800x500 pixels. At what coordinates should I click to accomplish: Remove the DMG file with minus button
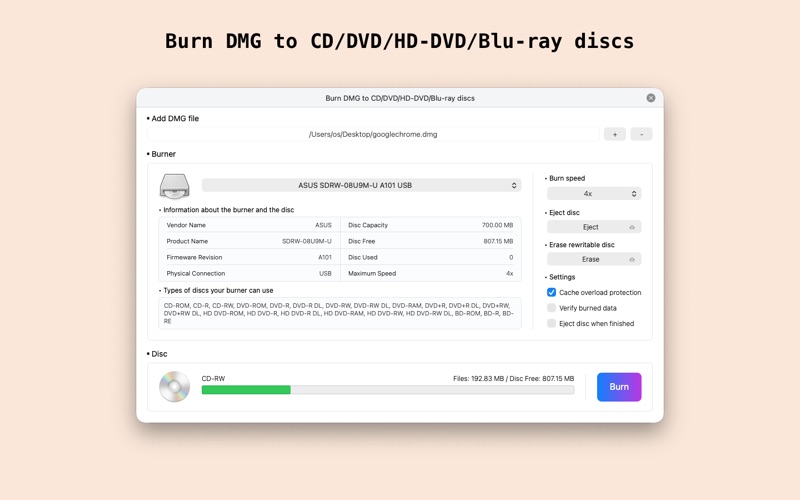(x=641, y=134)
